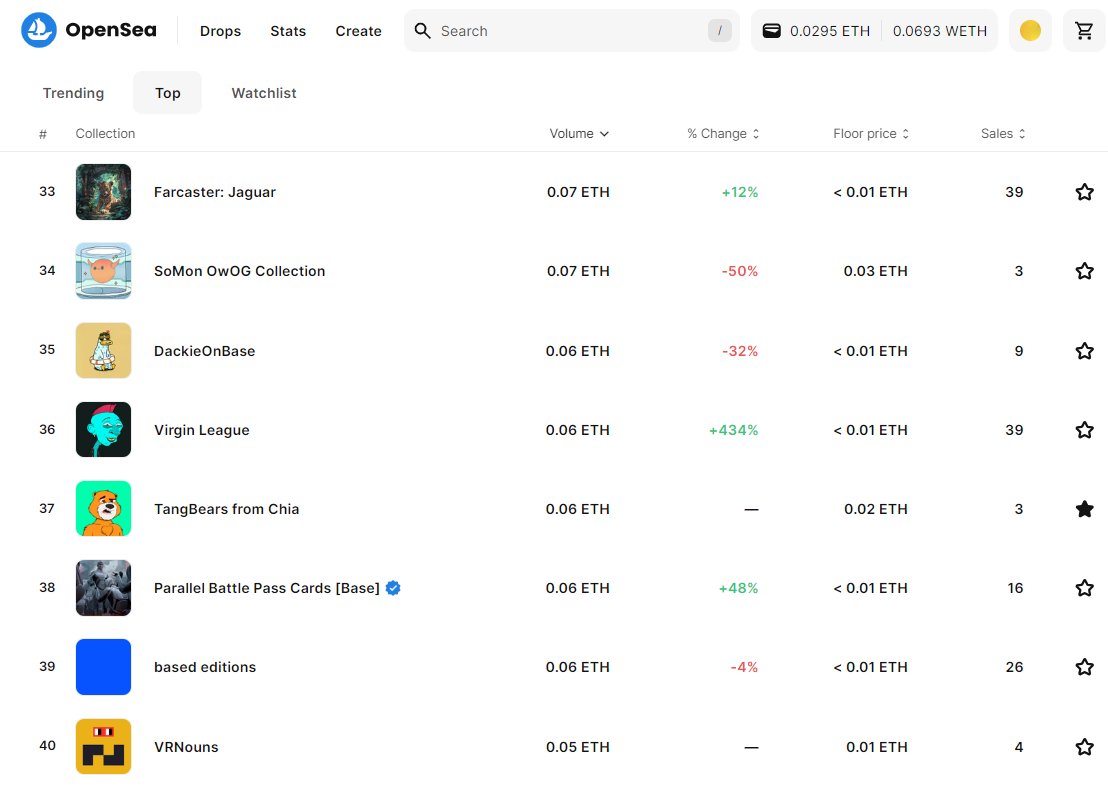Sort table by Floor price
This screenshot has height=787, width=1108.
(x=871, y=134)
